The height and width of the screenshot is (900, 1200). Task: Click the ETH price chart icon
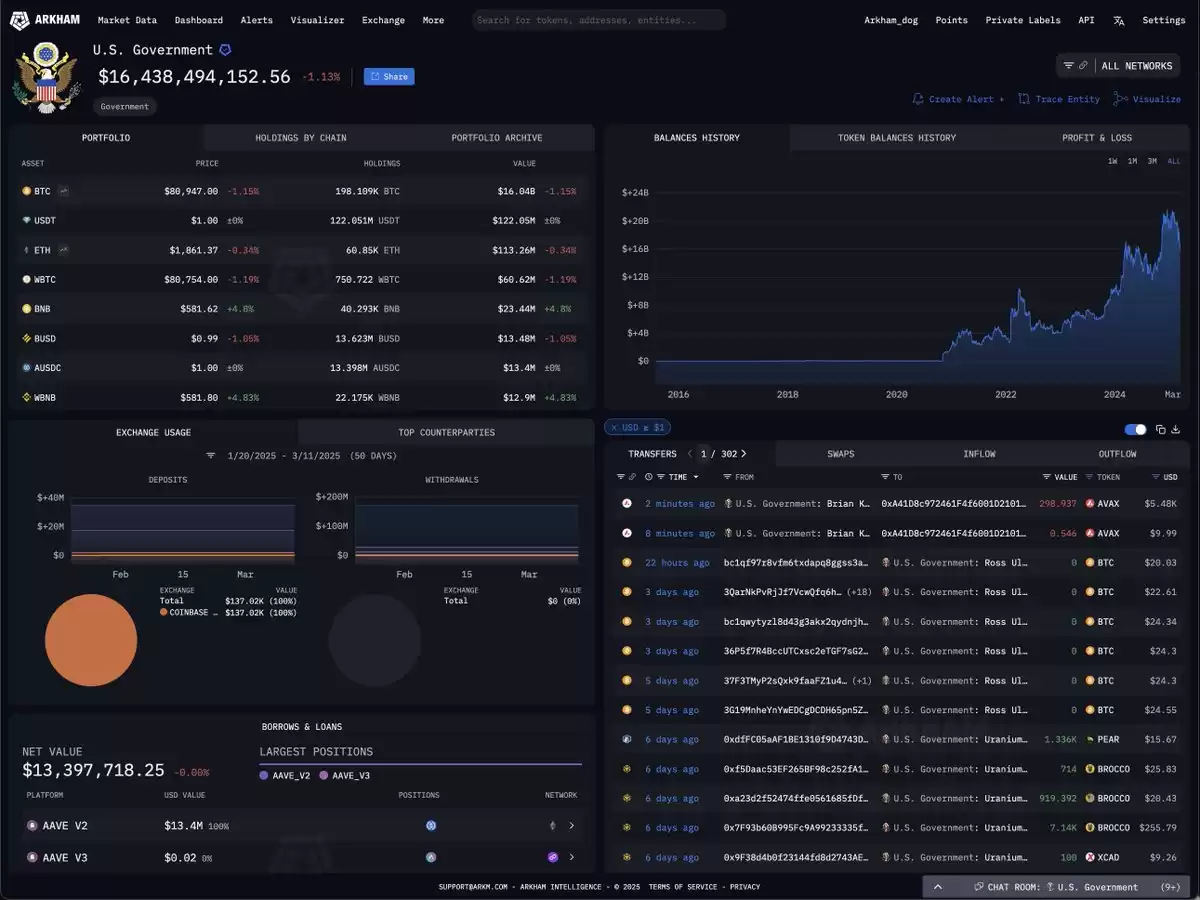pos(64,249)
